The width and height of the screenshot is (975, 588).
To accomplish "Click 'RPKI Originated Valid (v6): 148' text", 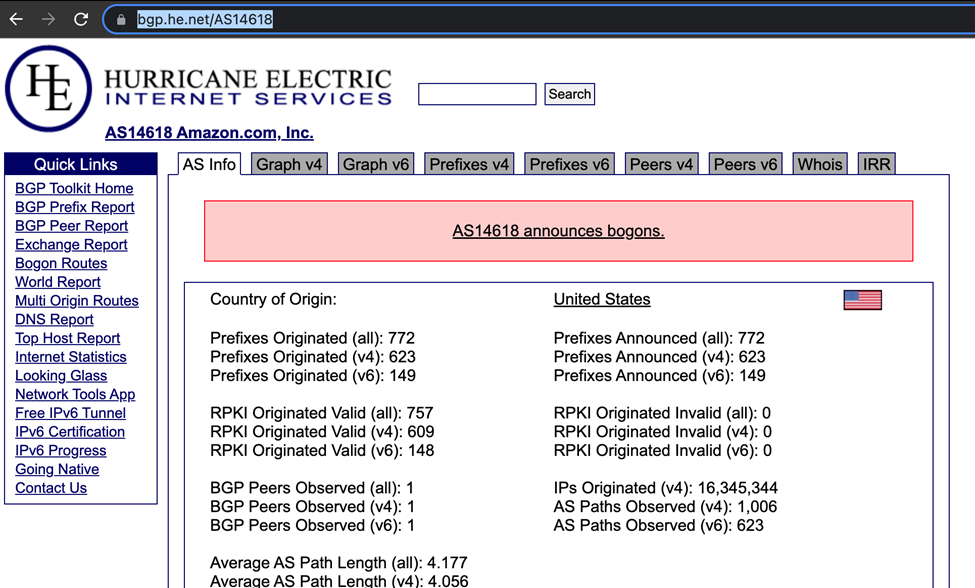I will point(322,450).
